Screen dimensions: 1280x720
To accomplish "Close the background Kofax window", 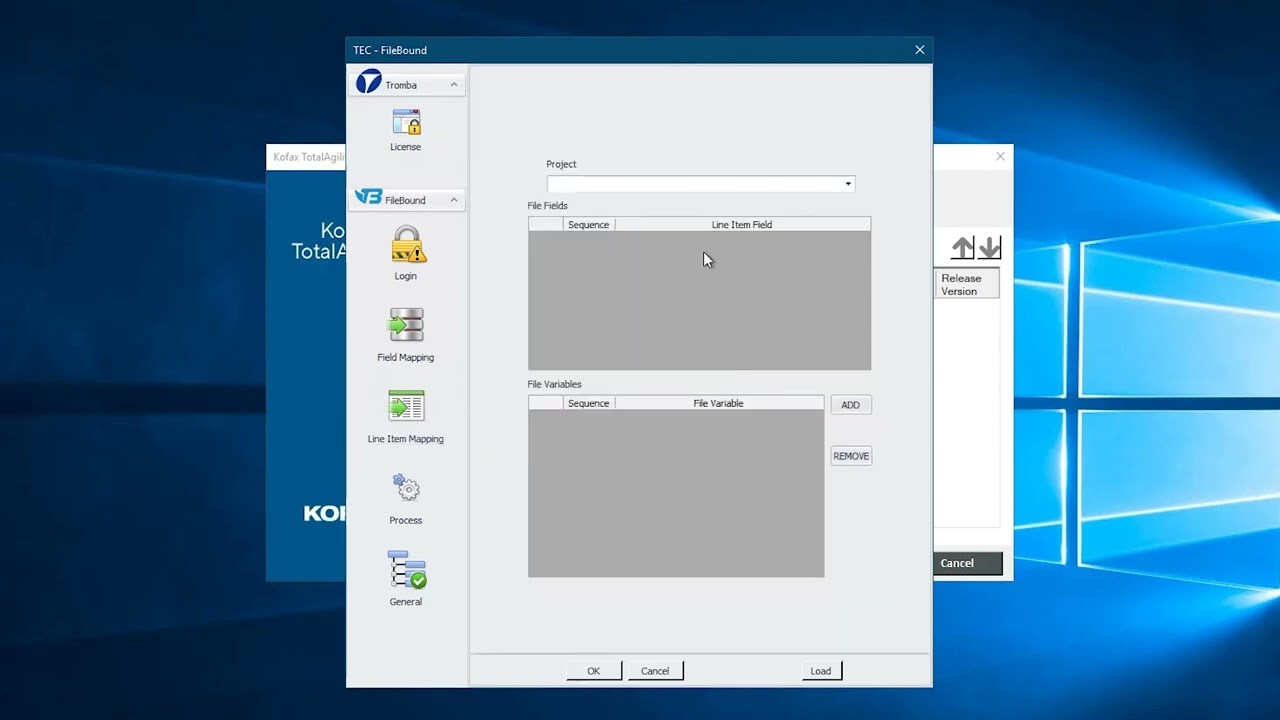I will [x=1000, y=156].
